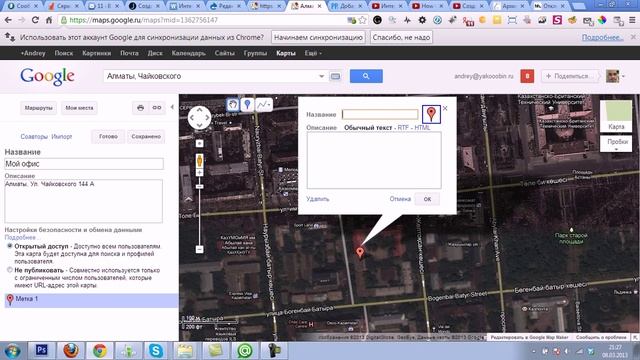Open the account avatar menu
640x360 pixels.
pos(615,76)
